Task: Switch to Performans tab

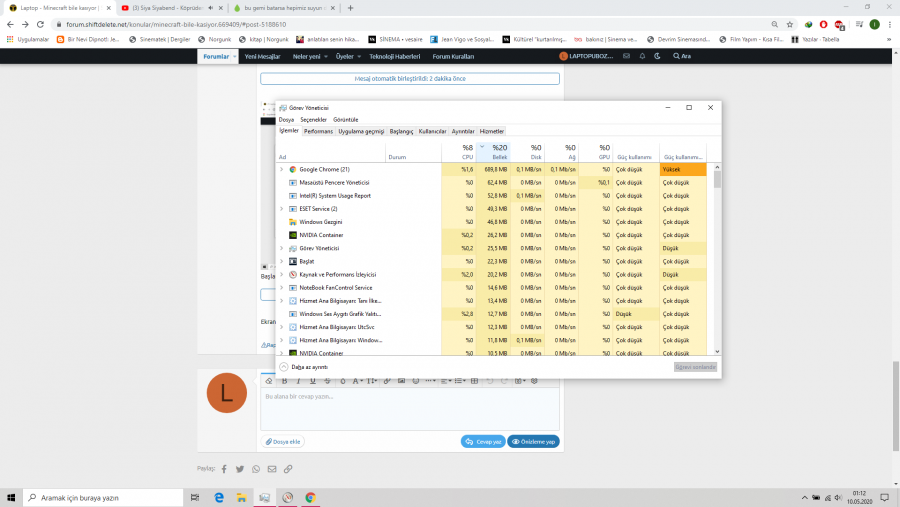Action: point(319,131)
